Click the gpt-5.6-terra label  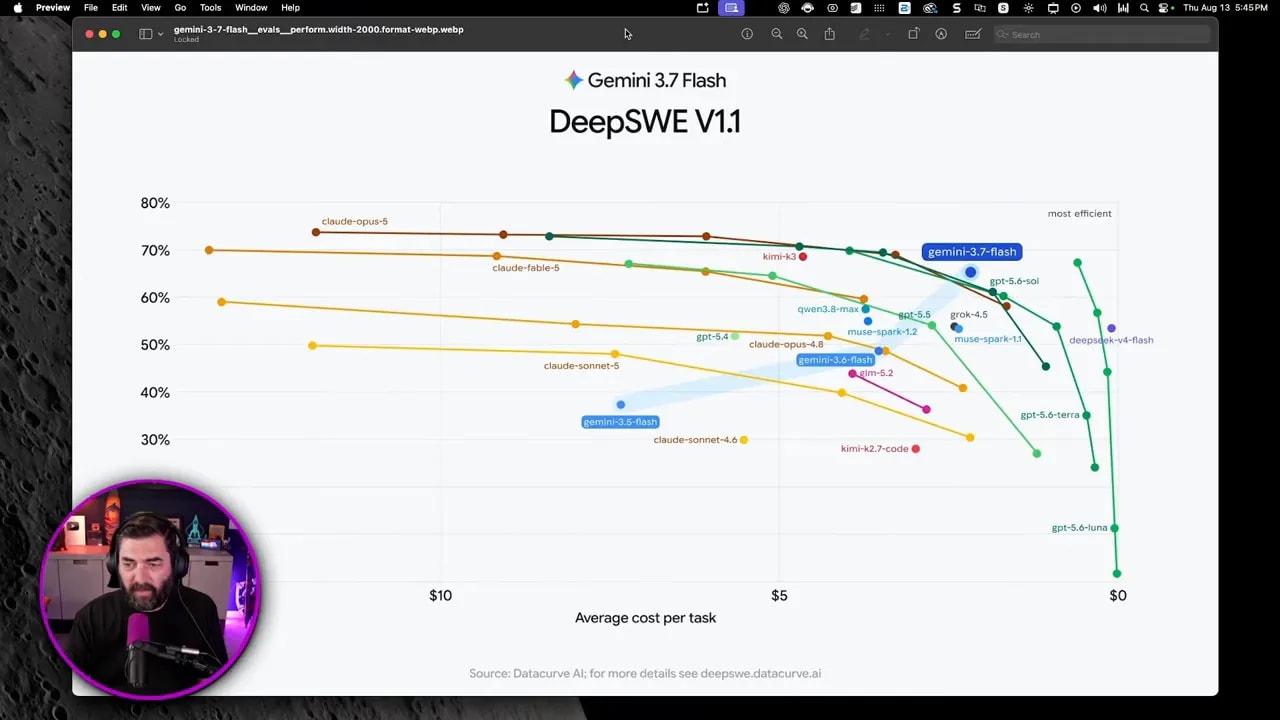pyautogui.click(x=1050, y=415)
